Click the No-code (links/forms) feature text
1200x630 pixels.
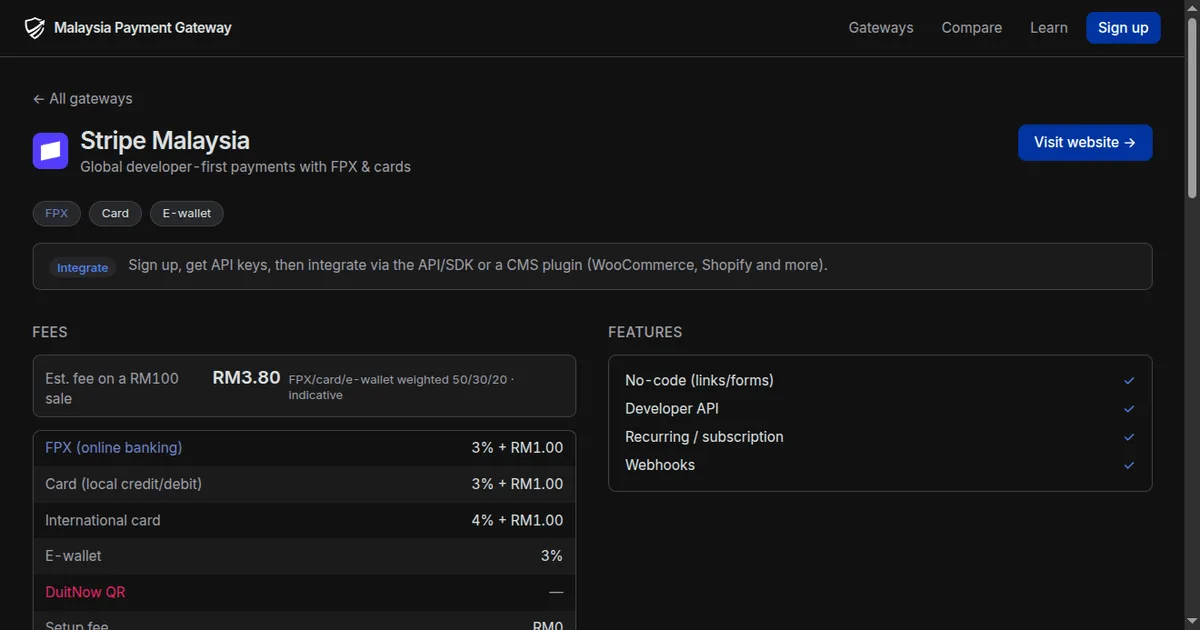click(x=699, y=381)
